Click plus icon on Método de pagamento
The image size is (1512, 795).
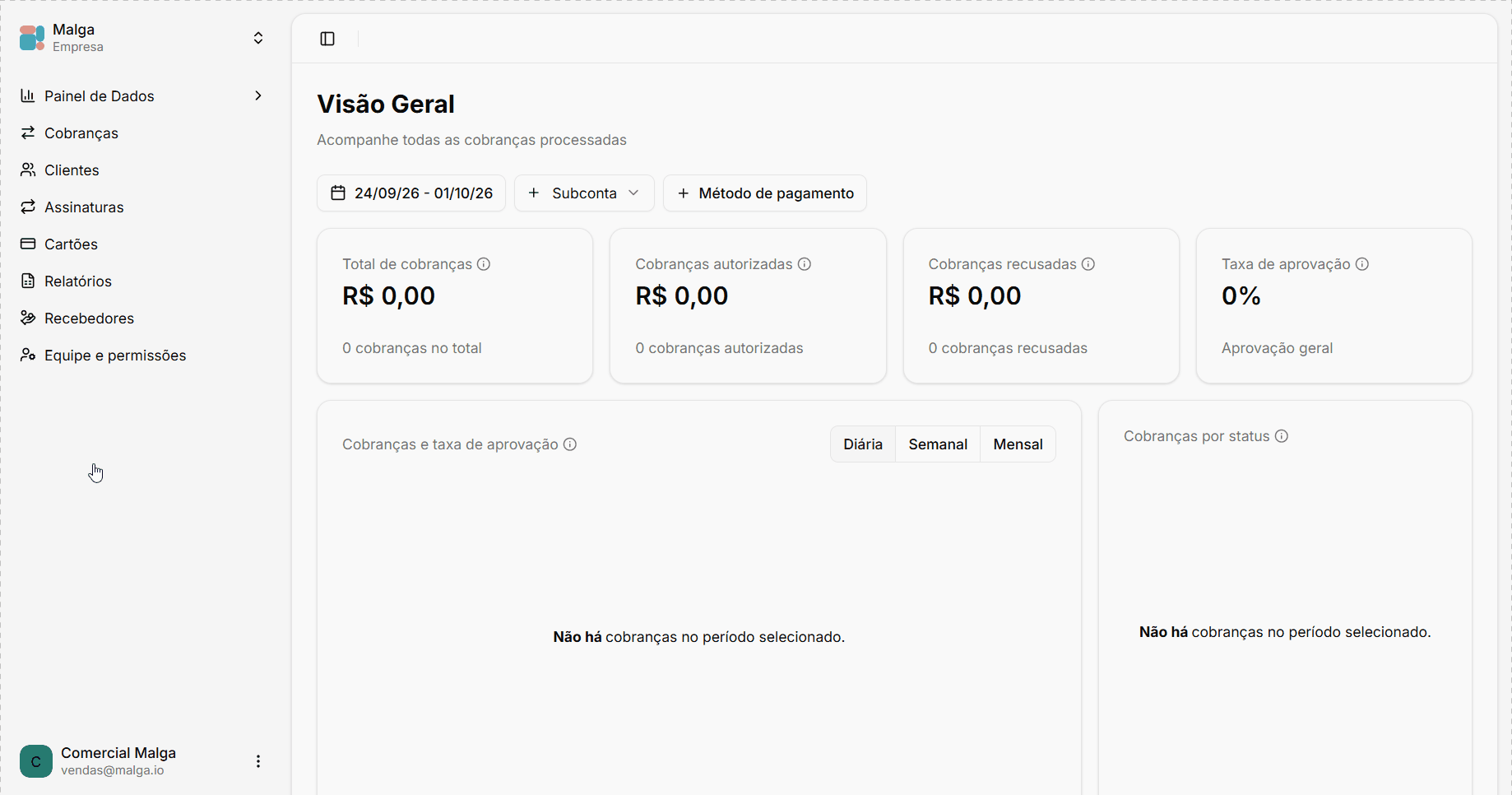pyautogui.click(x=683, y=193)
